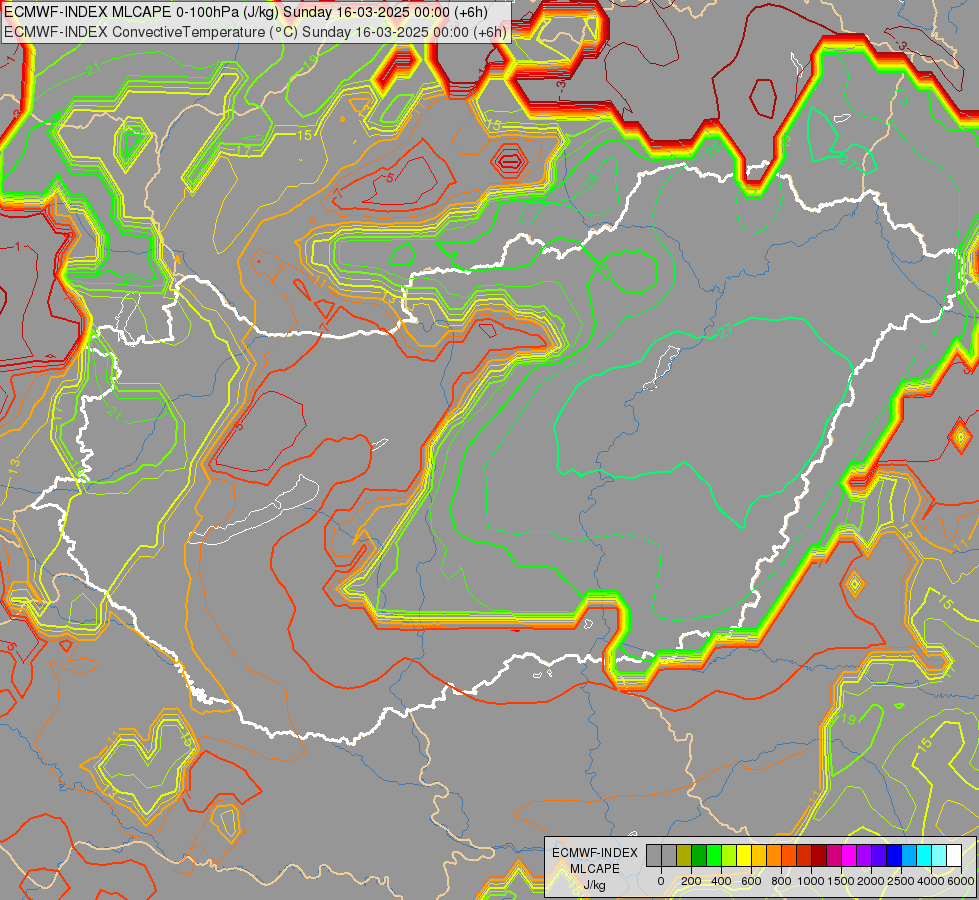The width and height of the screenshot is (979, 900).
Task: Click the magenta legend swatch
Action: pyautogui.click(x=850, y=855)
